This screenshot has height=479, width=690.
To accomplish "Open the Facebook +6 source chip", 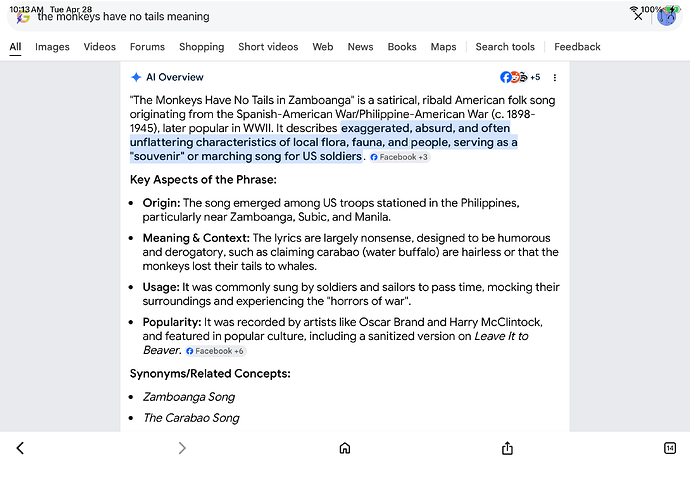I will (215, 351).
